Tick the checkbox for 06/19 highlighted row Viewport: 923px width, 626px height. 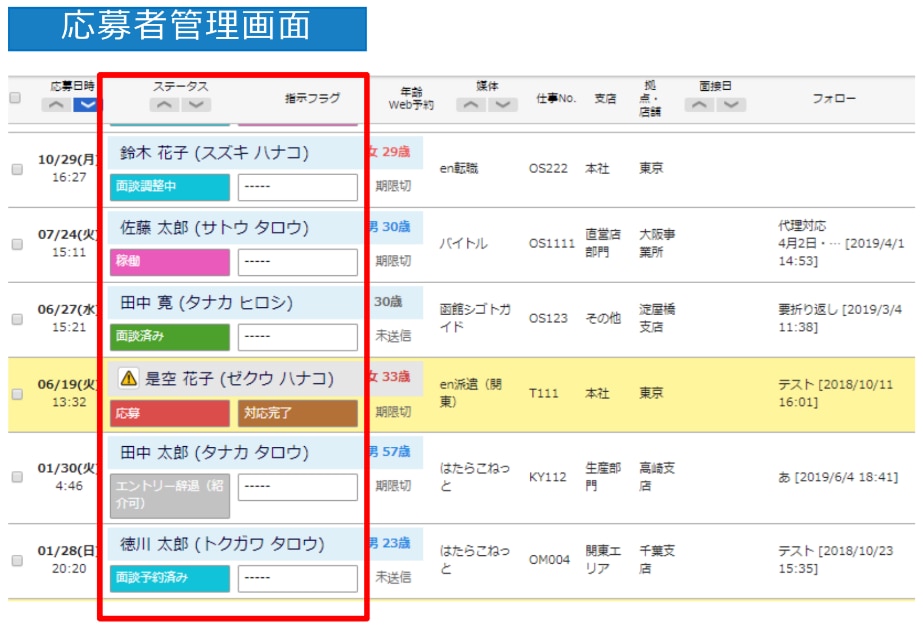[x=17, y=394]
